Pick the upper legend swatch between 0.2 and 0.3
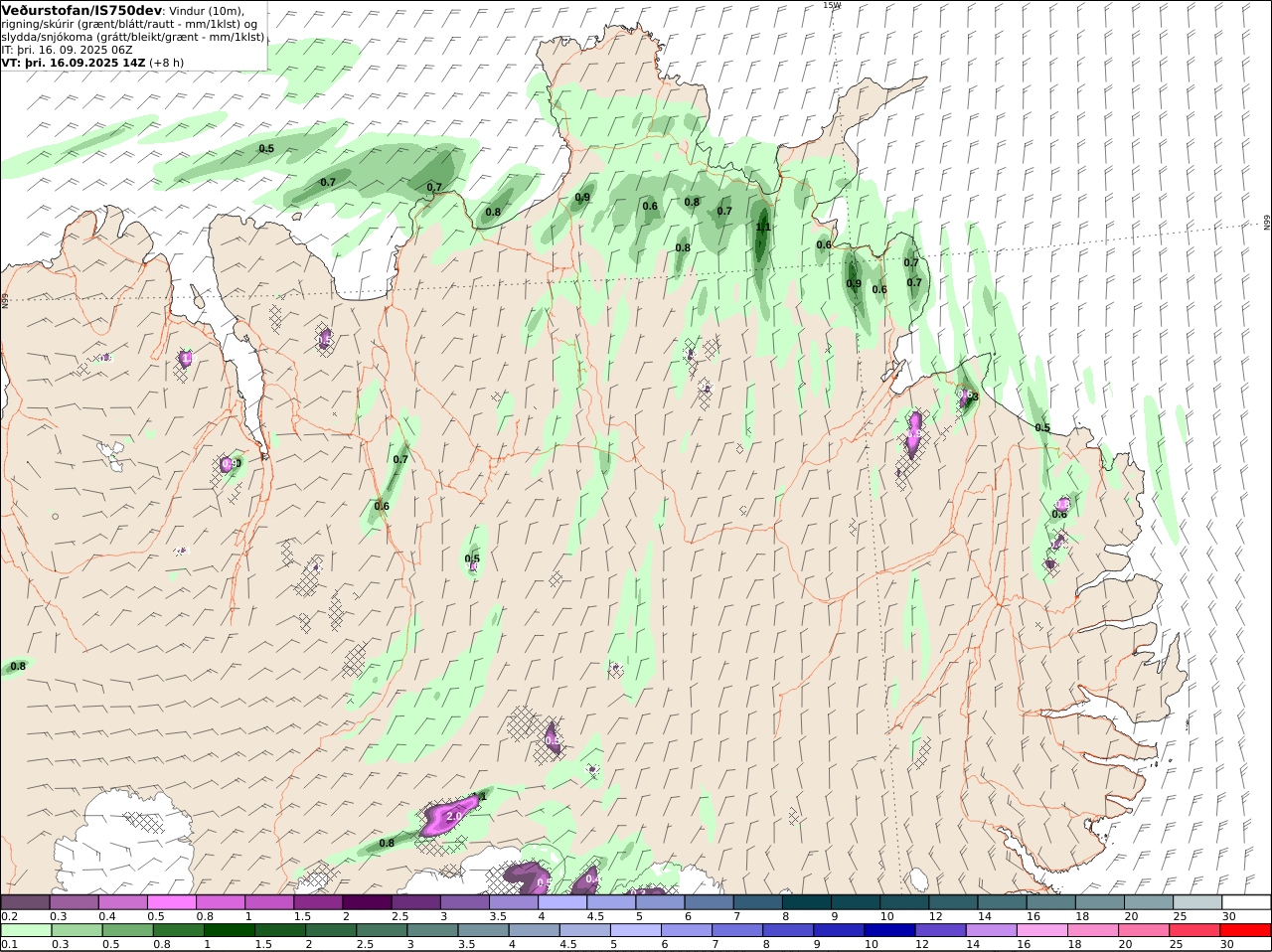Screen dimensions: 1272x952 25,901
